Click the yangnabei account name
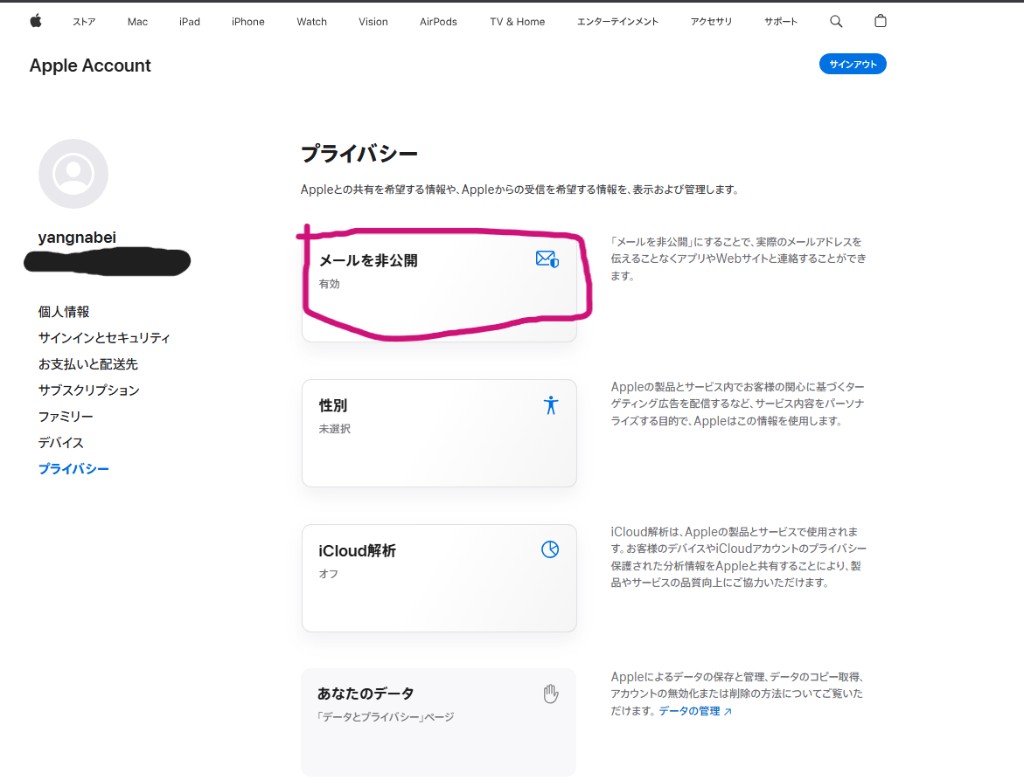The width and height of the screenshot is (1024, 780). pyautogui.click(x=77, y=237)
